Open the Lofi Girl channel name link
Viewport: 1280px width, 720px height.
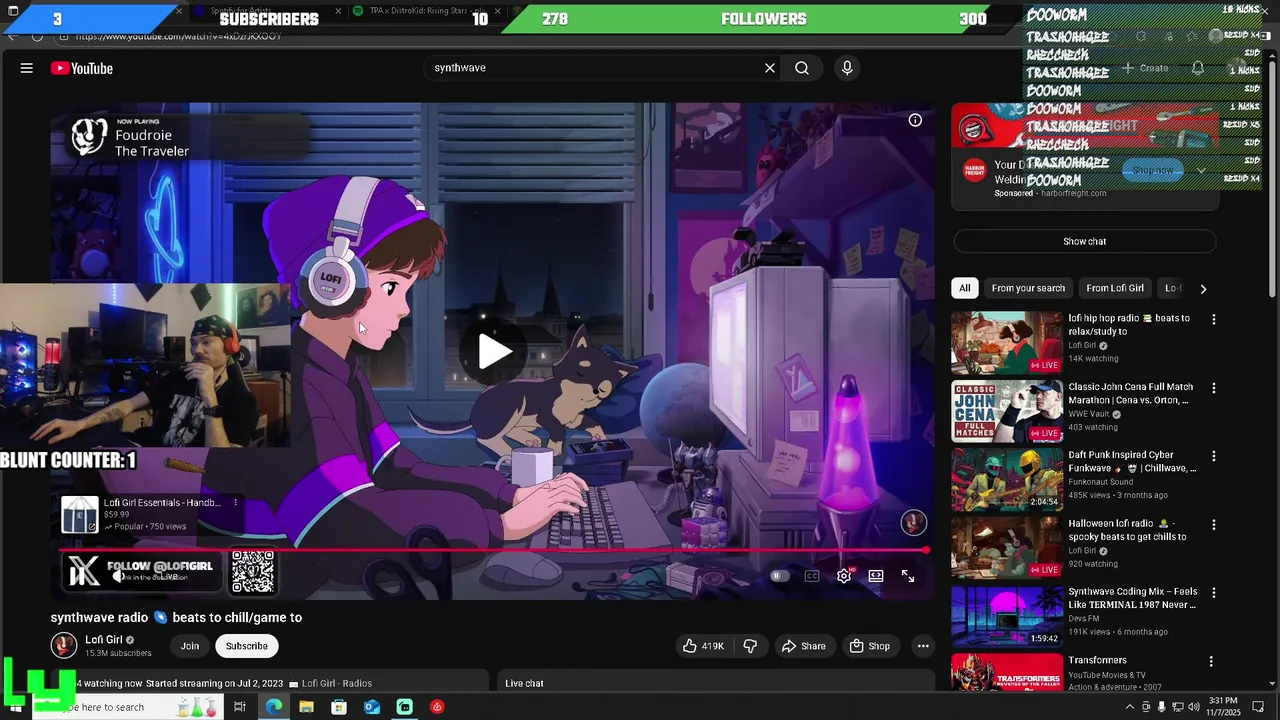(x=104, y=640)
